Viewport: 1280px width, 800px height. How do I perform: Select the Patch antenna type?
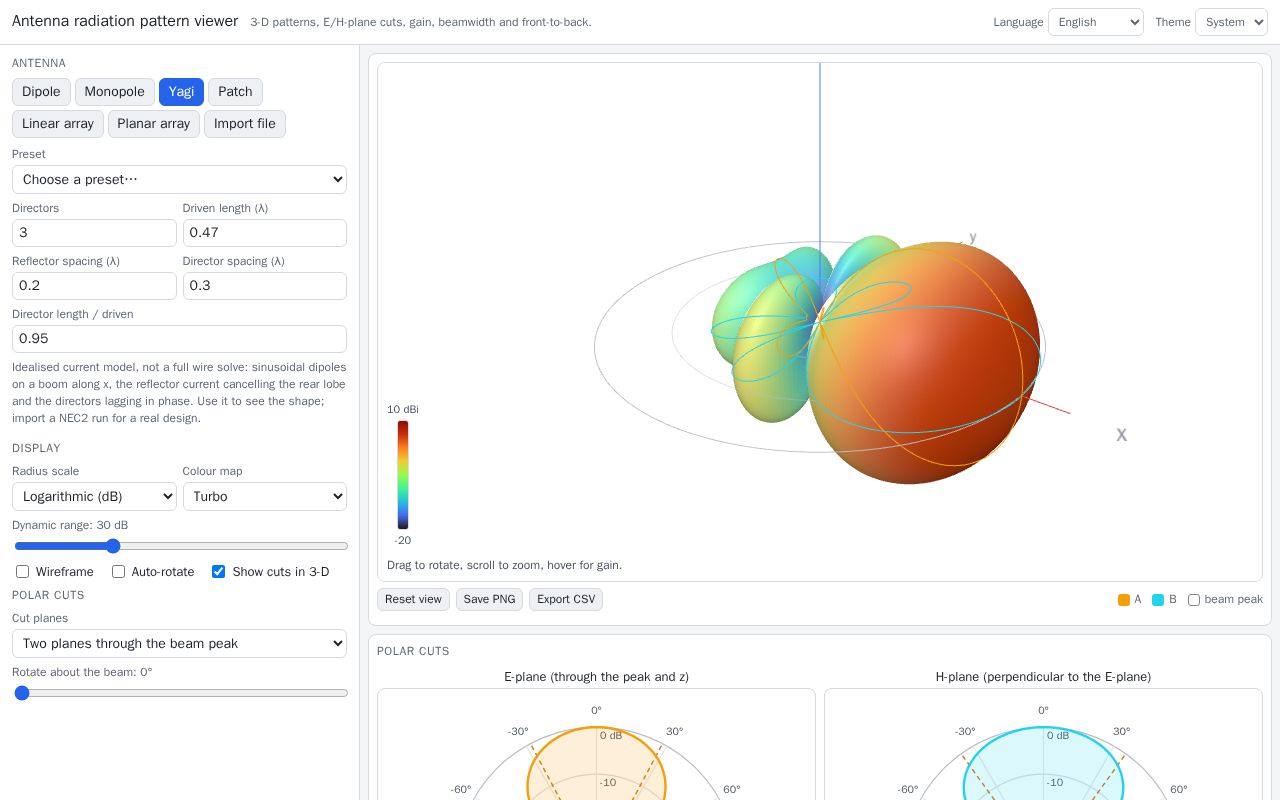235,92
